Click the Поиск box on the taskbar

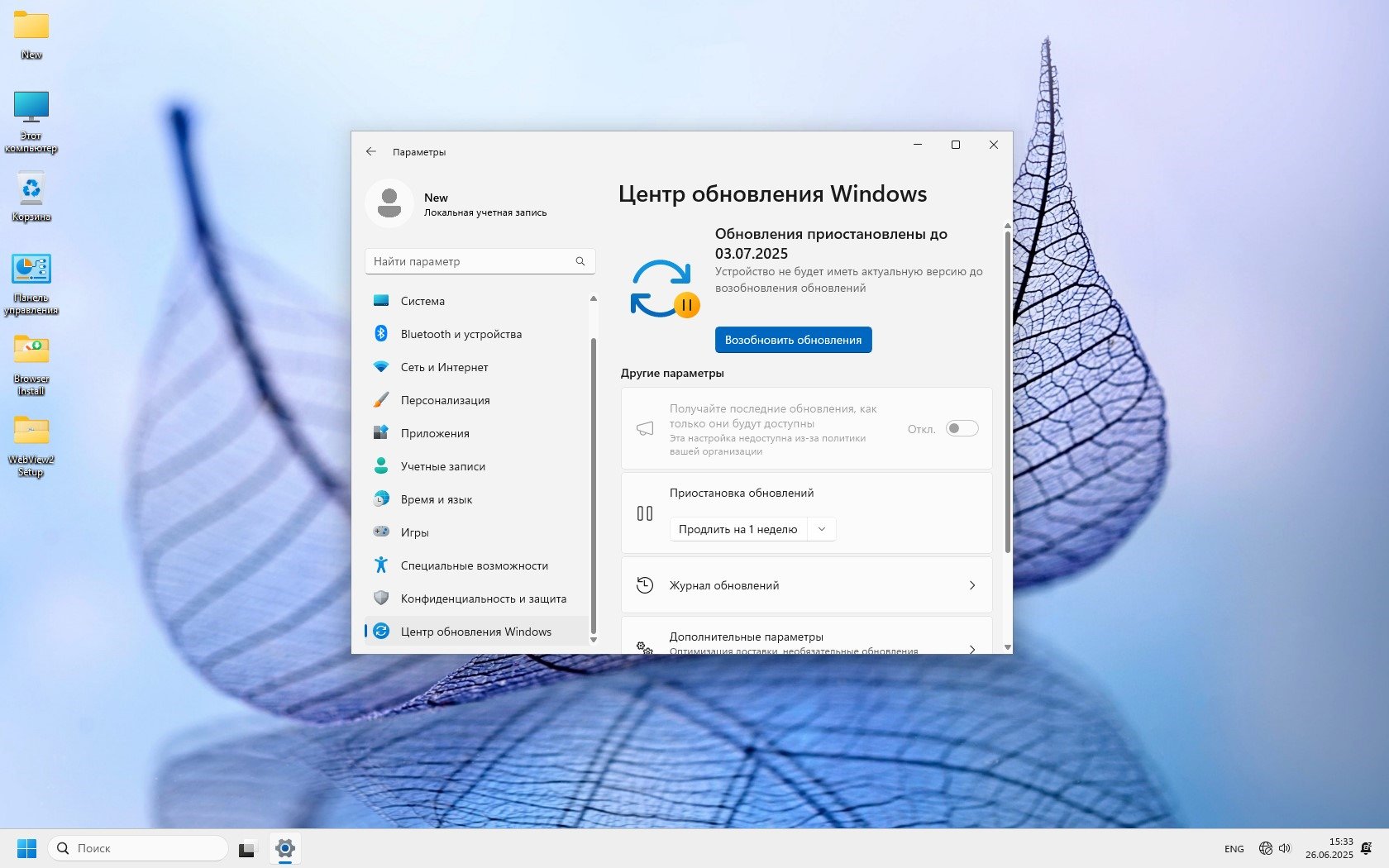138,848
